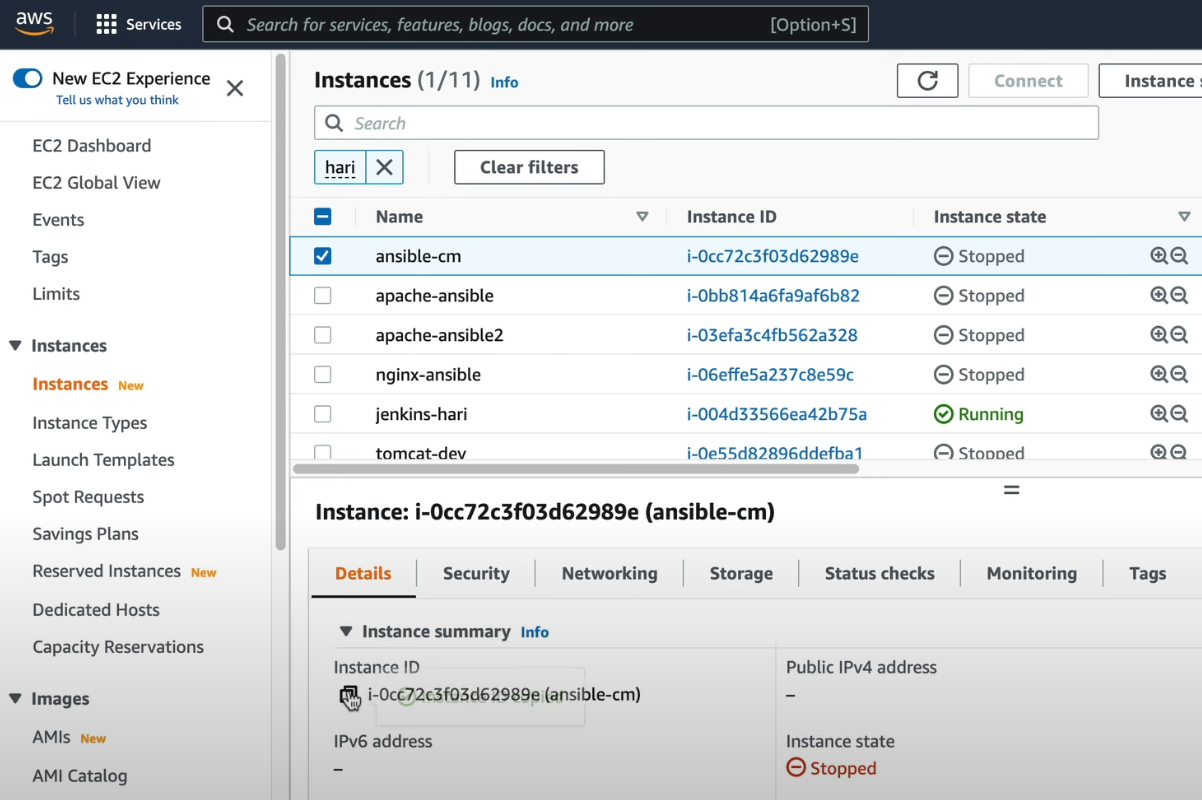Open the Status checks tab
This screenshot has width=1202, height=800.
pos(880,573)
